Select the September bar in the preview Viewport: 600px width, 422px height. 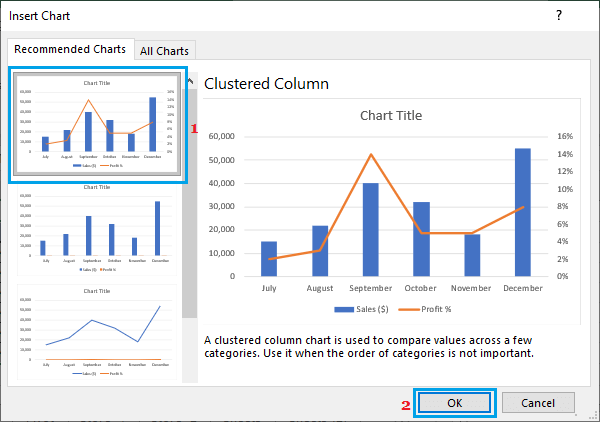click(370, 229)
